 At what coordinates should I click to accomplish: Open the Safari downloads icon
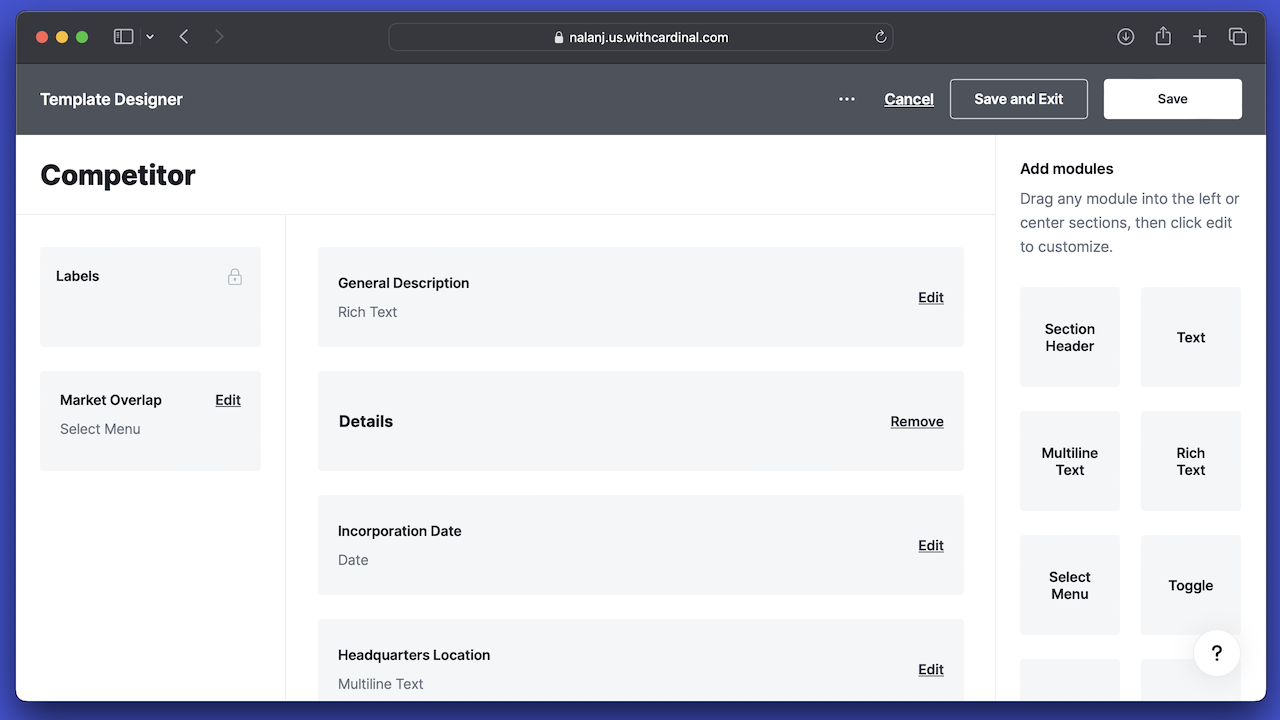pos(1125,37)
